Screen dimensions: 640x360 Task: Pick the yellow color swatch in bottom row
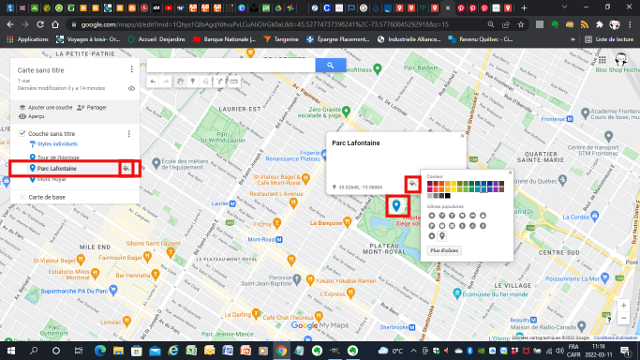[453, 189]
